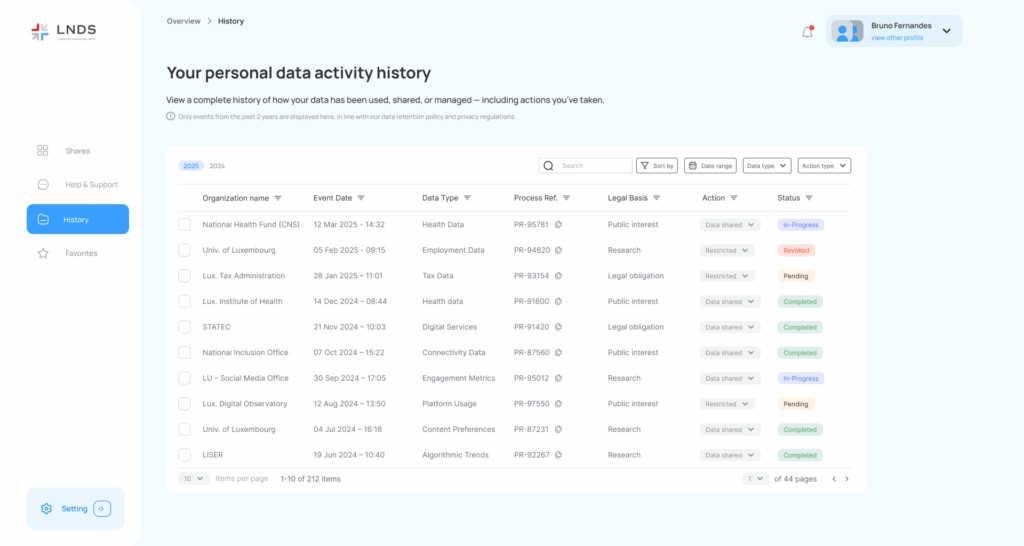Image resolution: width=1024 pixels, height=546 pixels.
Task: Check the Lux. Institute of Health row
Action: pyautogui.click(x=185, y=302)
